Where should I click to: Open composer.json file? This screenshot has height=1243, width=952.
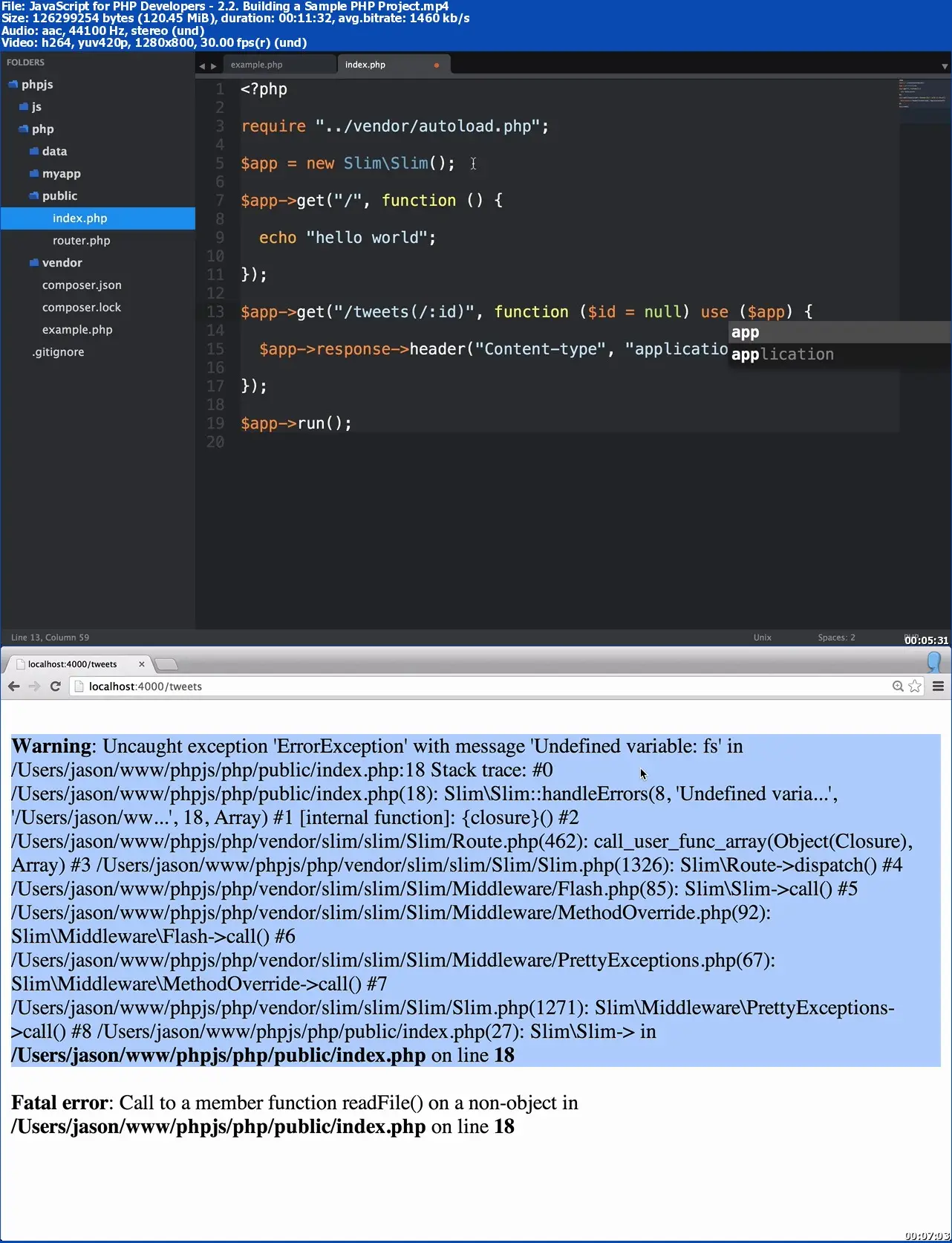tap(82, 285)
